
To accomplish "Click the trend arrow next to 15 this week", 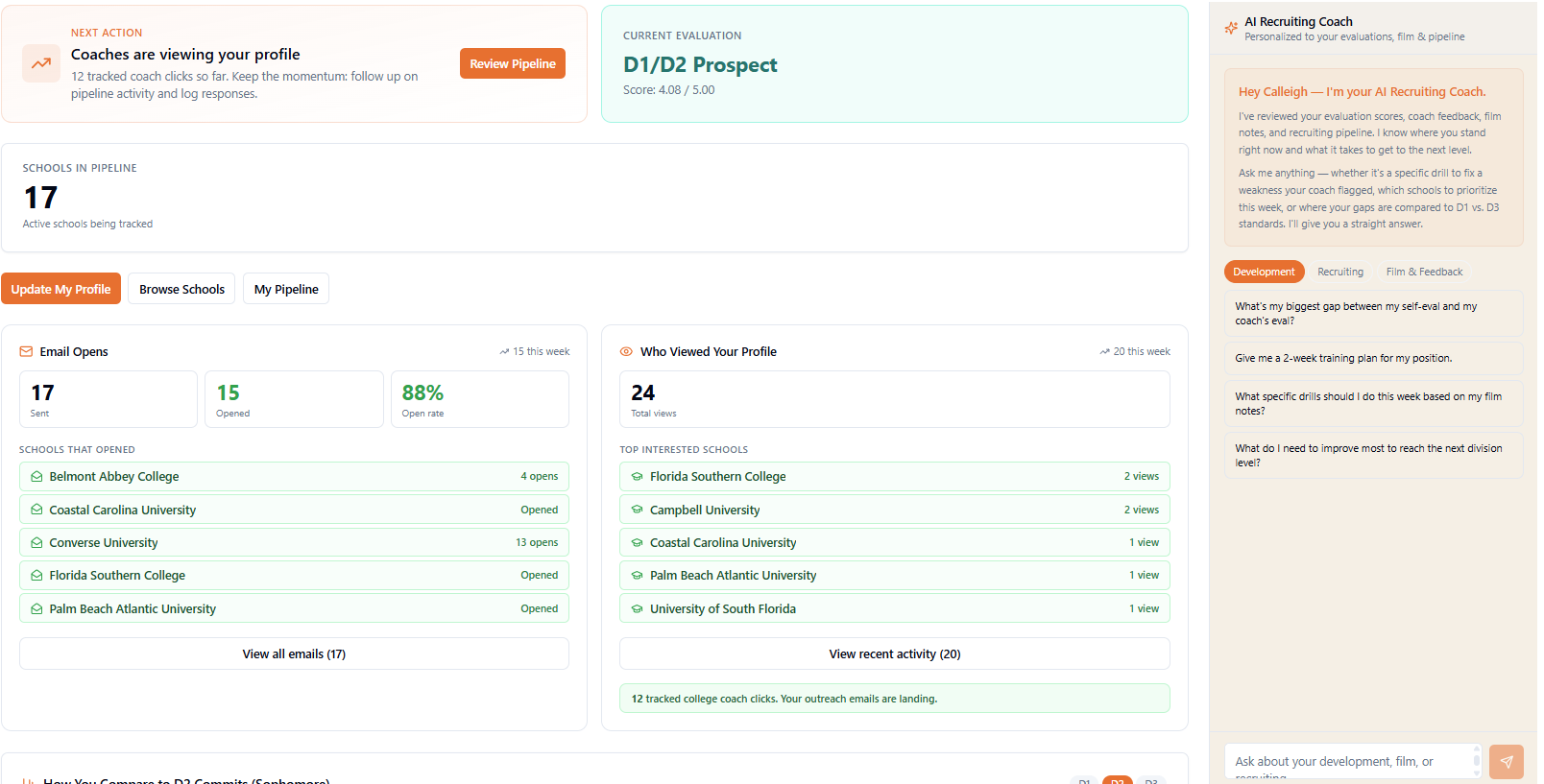I will (504, 352).
